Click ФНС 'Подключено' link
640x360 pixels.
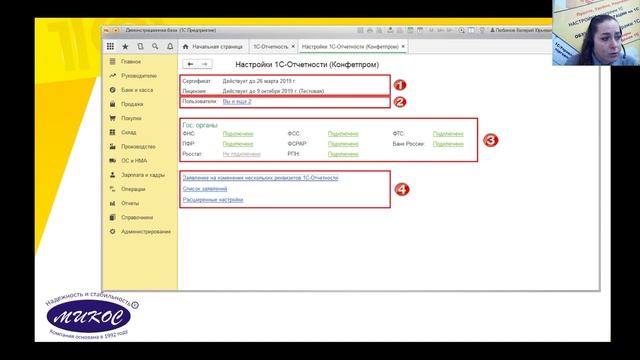pyautogui.click(x=238, y=134)
